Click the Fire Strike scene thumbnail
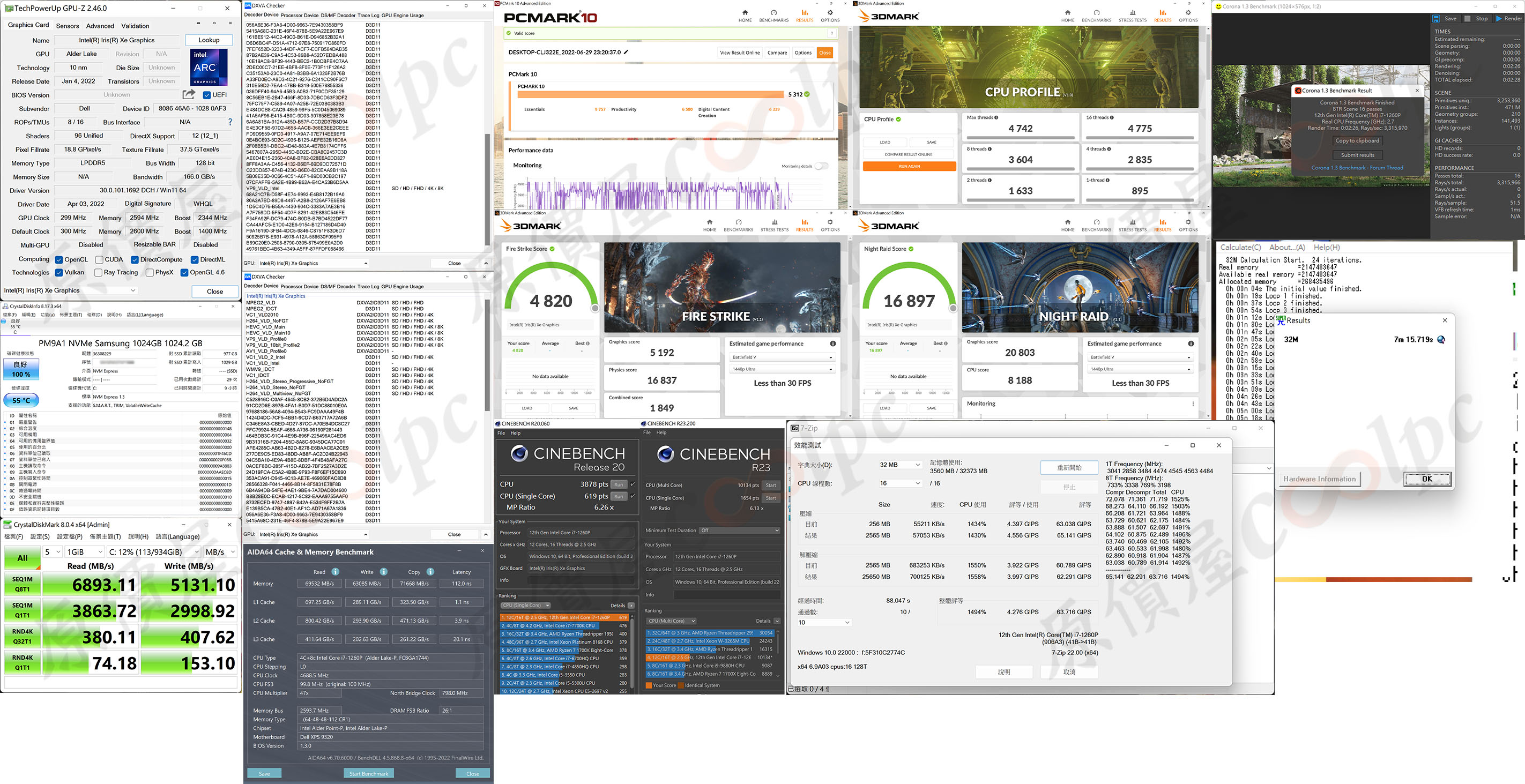Screen dimensions: 1525x784 click(x=721, y=287)
